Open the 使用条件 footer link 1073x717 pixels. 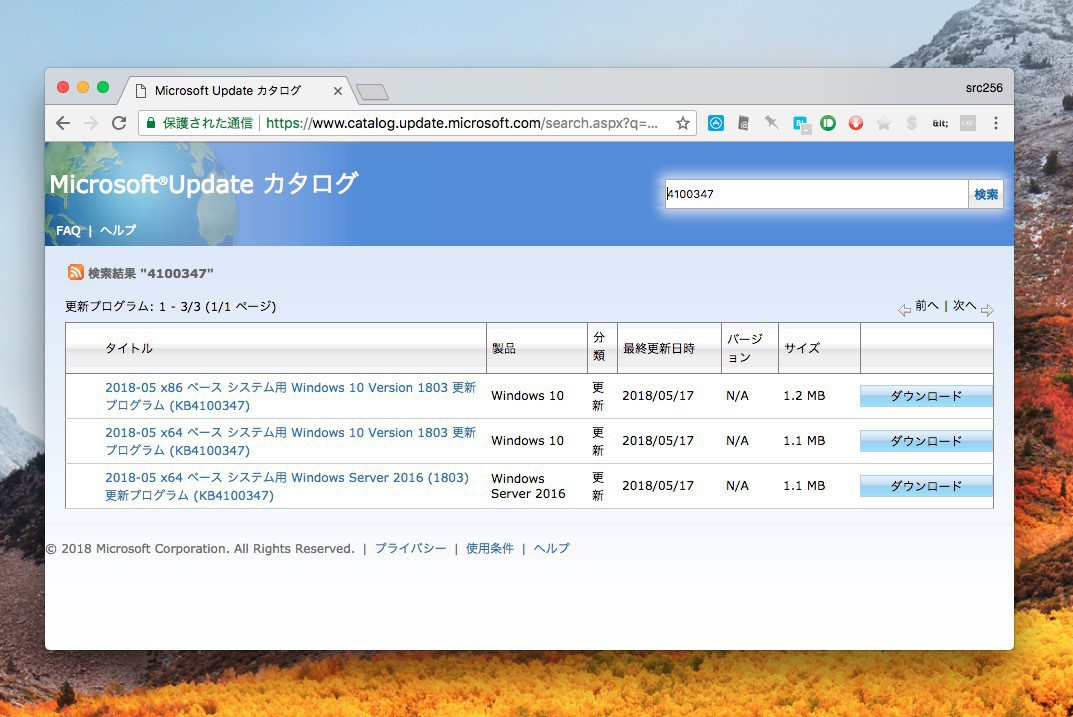pyautogui.click(x=489, y=548)
